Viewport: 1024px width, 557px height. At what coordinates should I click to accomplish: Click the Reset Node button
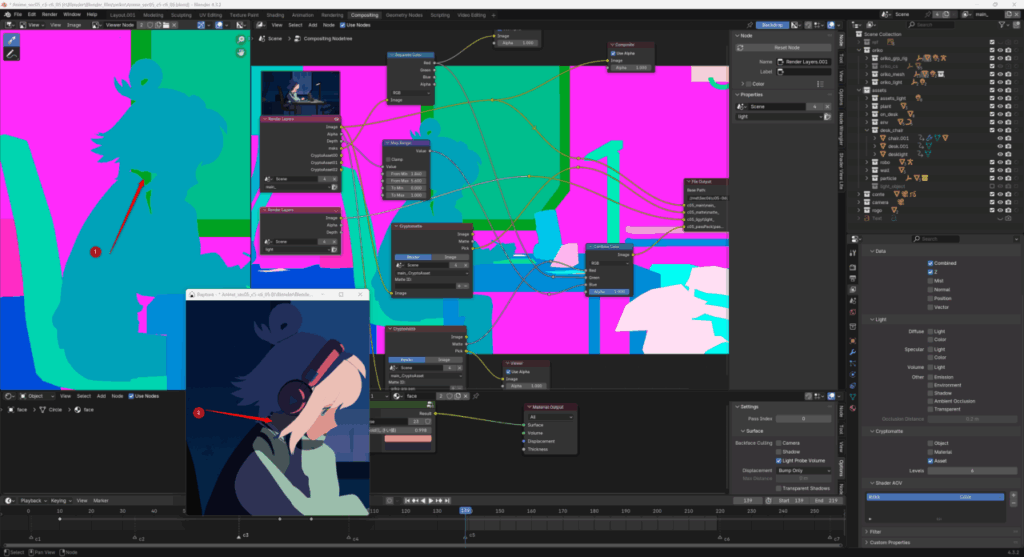click(787, 48)
